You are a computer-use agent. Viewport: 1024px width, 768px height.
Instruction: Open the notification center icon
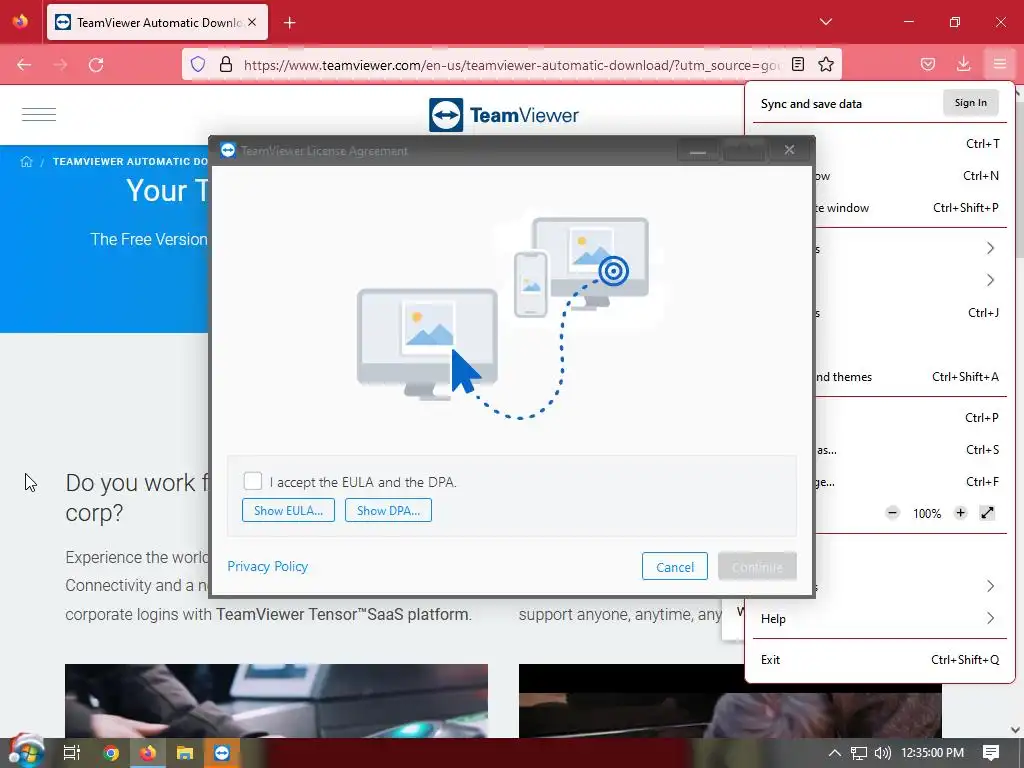(x=991, y=752)
